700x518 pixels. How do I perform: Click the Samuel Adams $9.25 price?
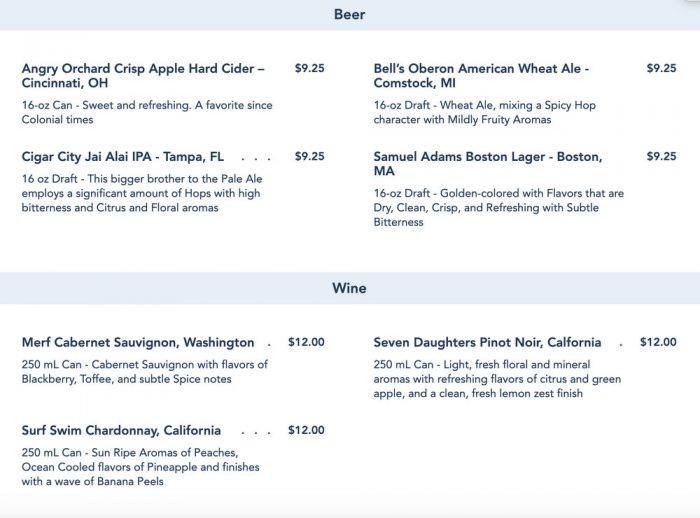tap(661, 157)
